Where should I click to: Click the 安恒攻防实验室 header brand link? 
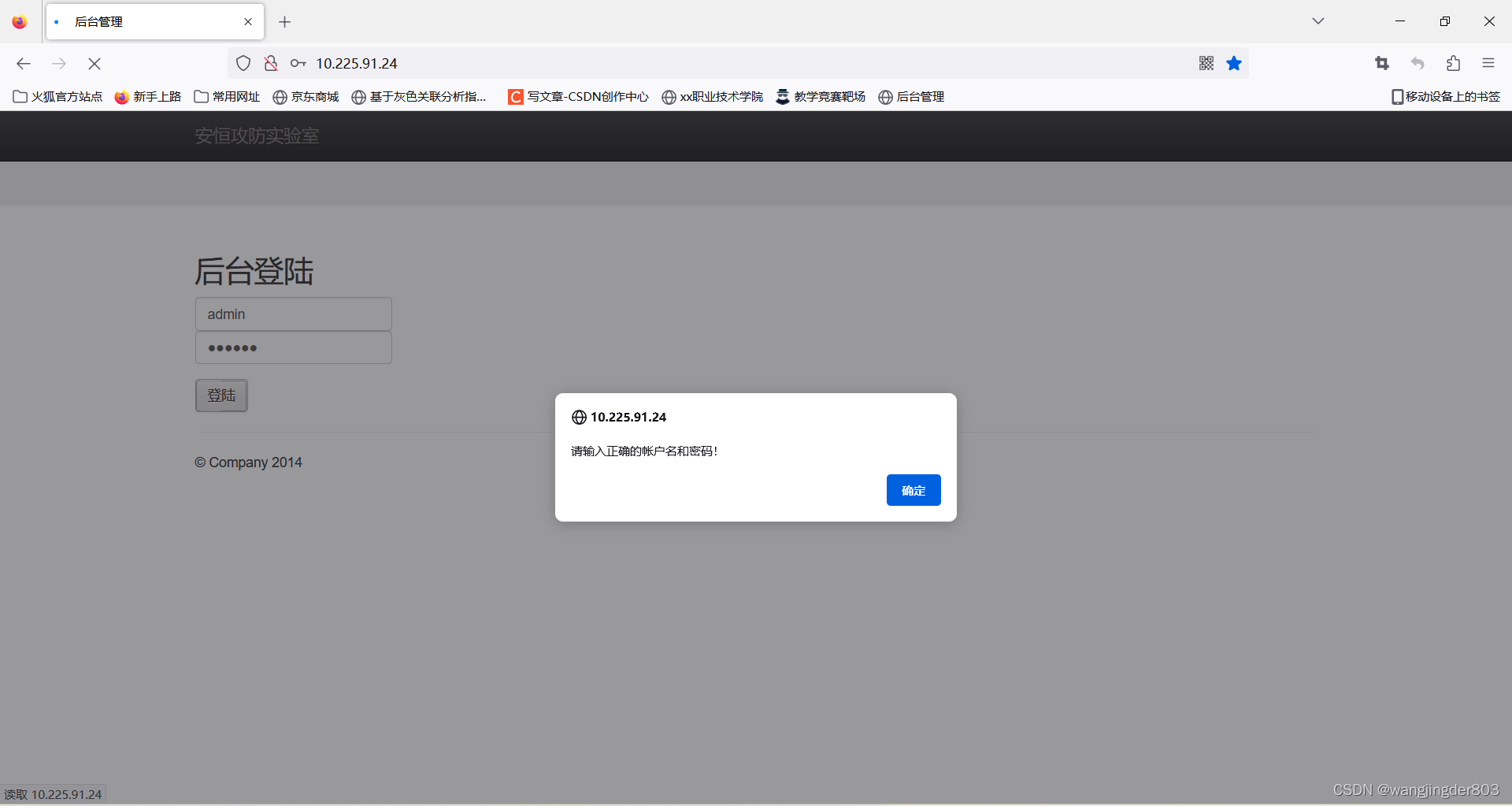[257, 136]
